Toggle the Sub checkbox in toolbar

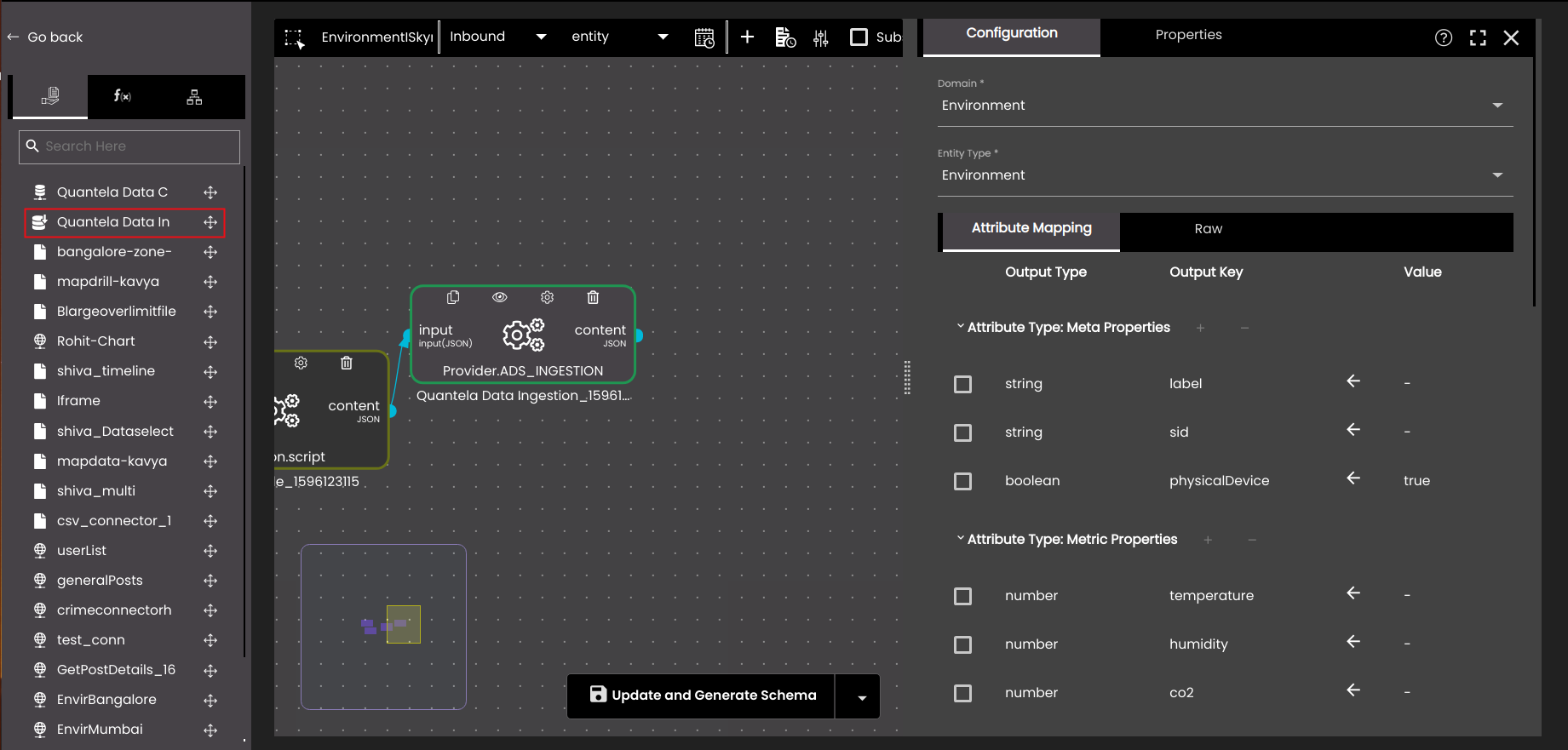tap(859, 37)
